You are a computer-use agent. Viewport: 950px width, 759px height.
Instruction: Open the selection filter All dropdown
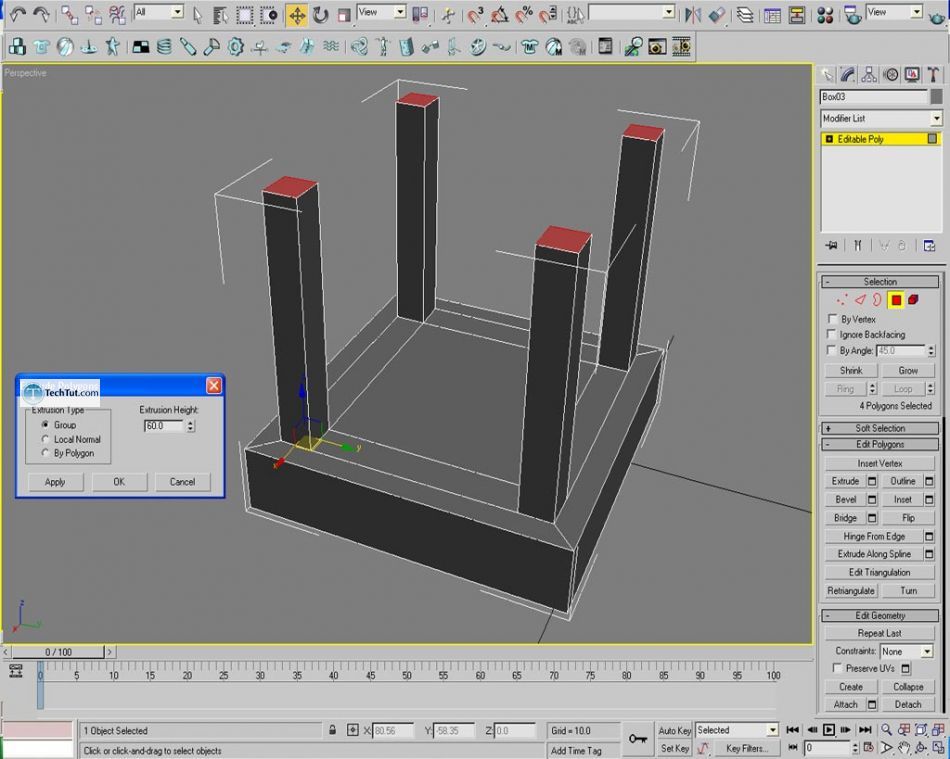click(159, 12)
